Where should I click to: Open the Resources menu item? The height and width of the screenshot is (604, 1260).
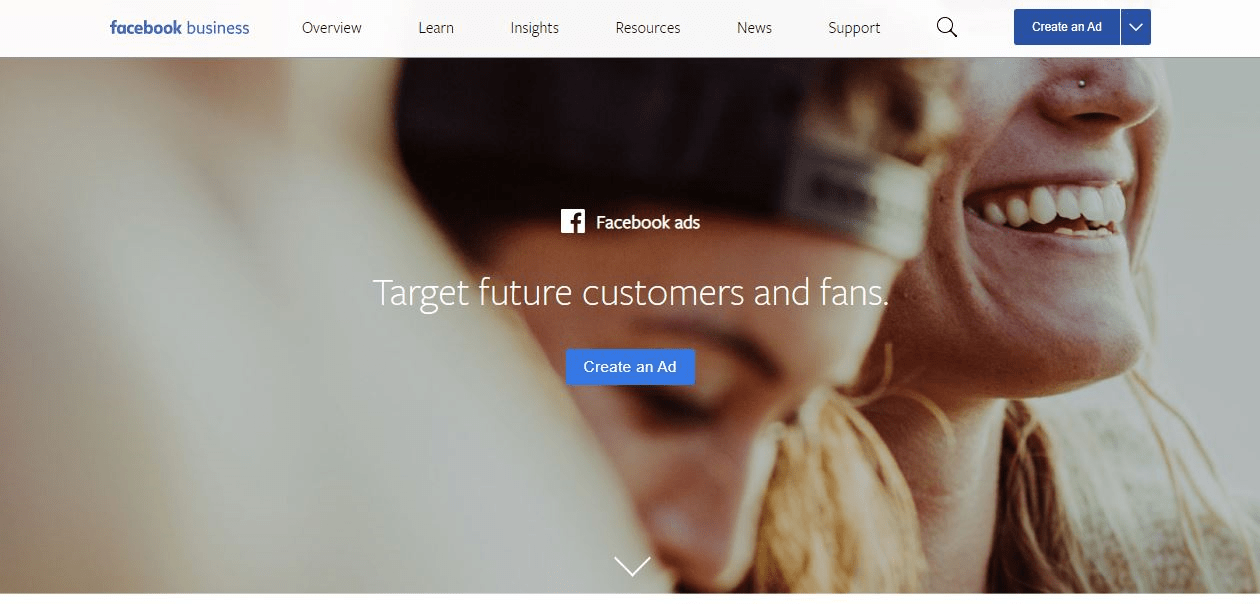point(648,28)
